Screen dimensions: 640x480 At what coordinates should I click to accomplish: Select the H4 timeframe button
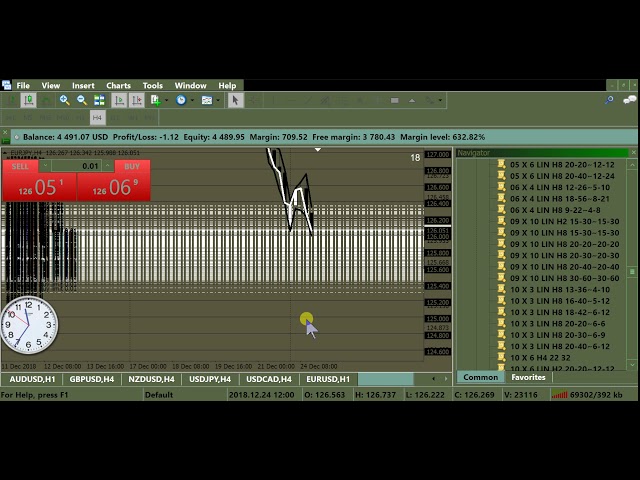(x=97, y=118)
